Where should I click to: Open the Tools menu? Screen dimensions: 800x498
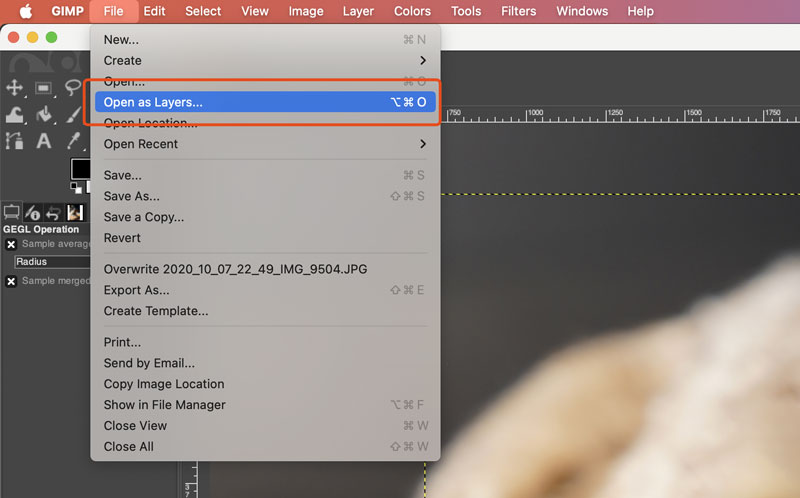[x=466, y=11]
